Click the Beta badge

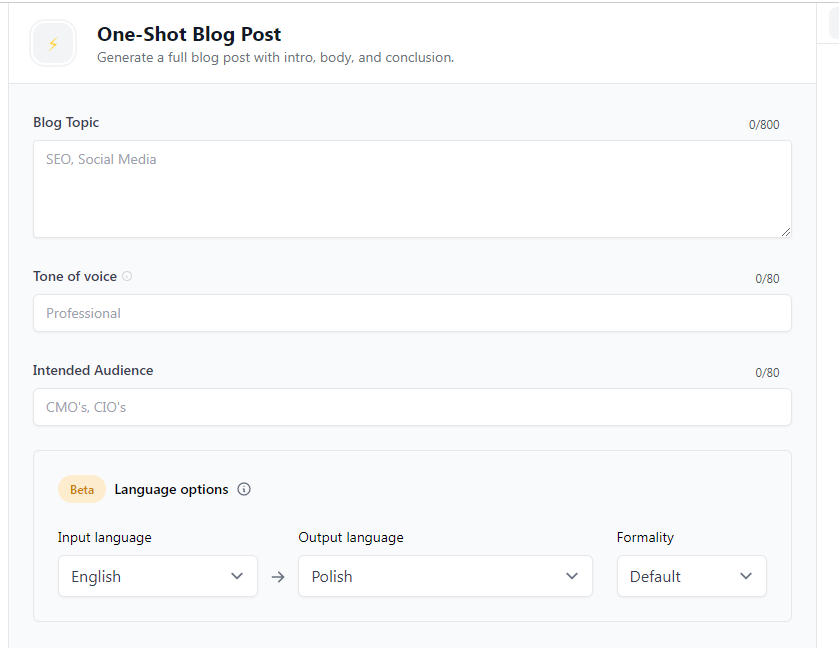[x=82, y=490]
